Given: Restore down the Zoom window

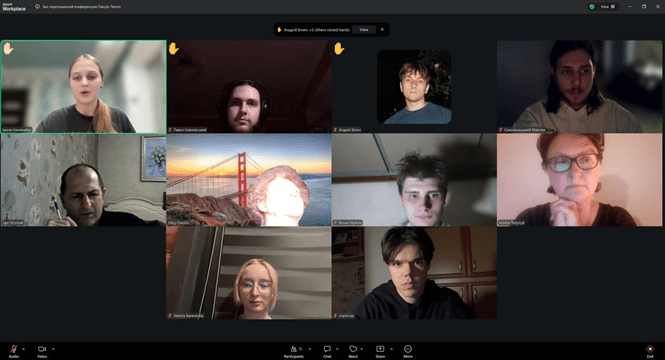Looking at the screenshot, I should (x=644, y=7).
